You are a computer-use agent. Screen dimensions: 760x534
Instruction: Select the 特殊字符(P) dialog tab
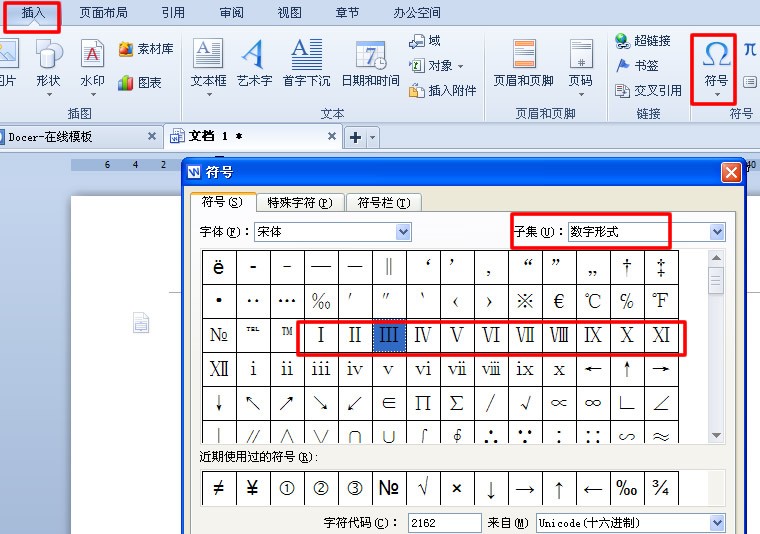click(x=300, y=203)
